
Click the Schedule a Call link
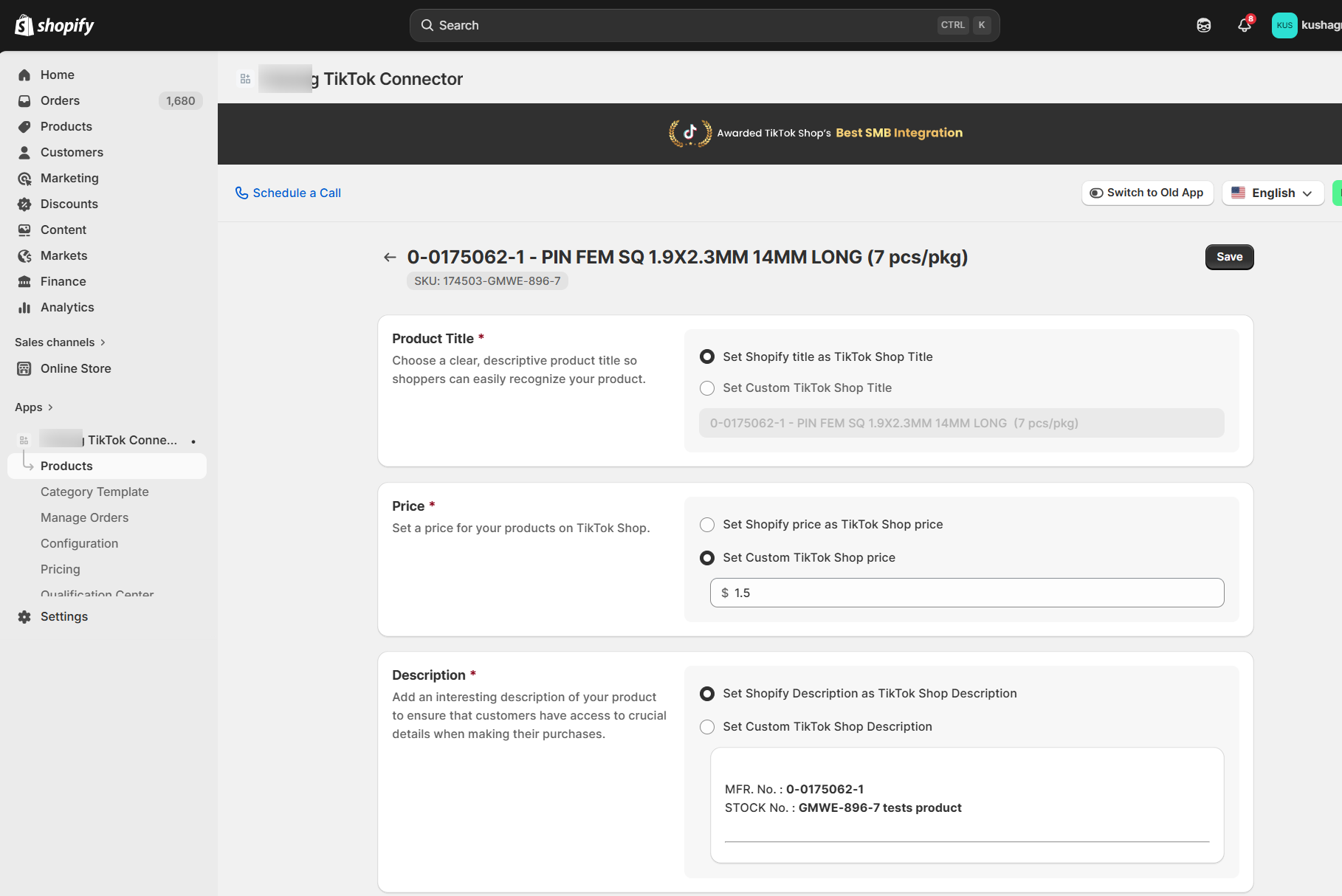coord(288,193)
